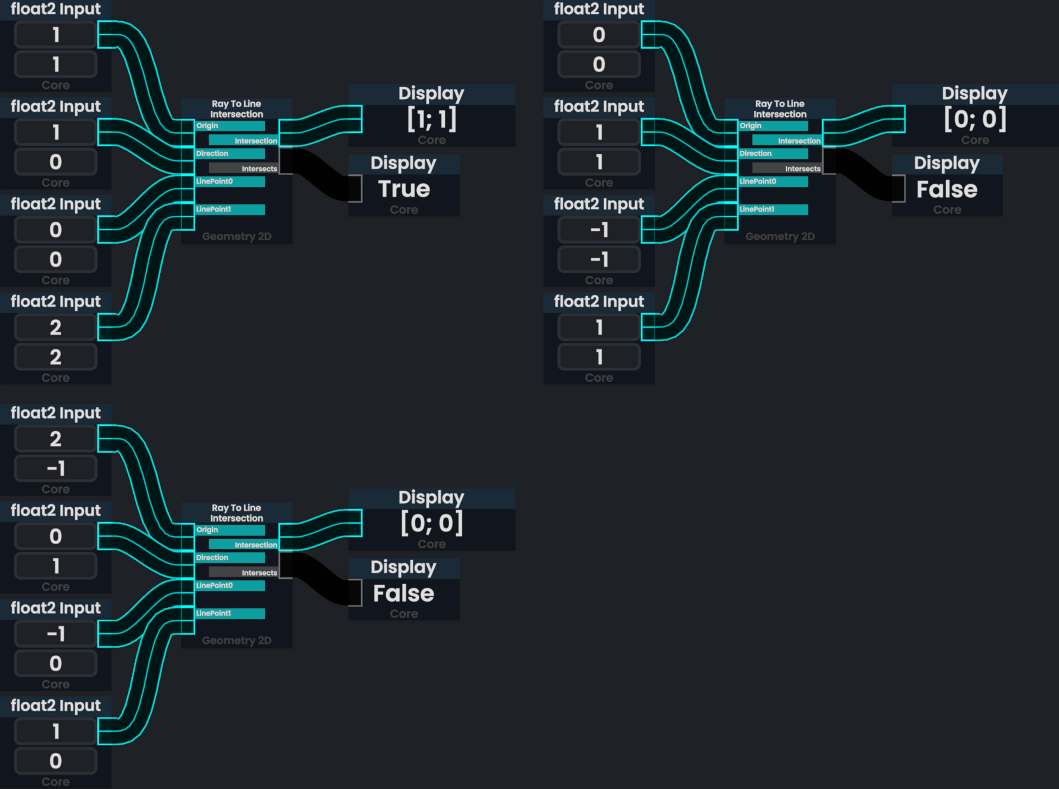The image size is (1059, 789).
Task: Click Direction port on top-right intersection node
Action: (x=773, y=154)
